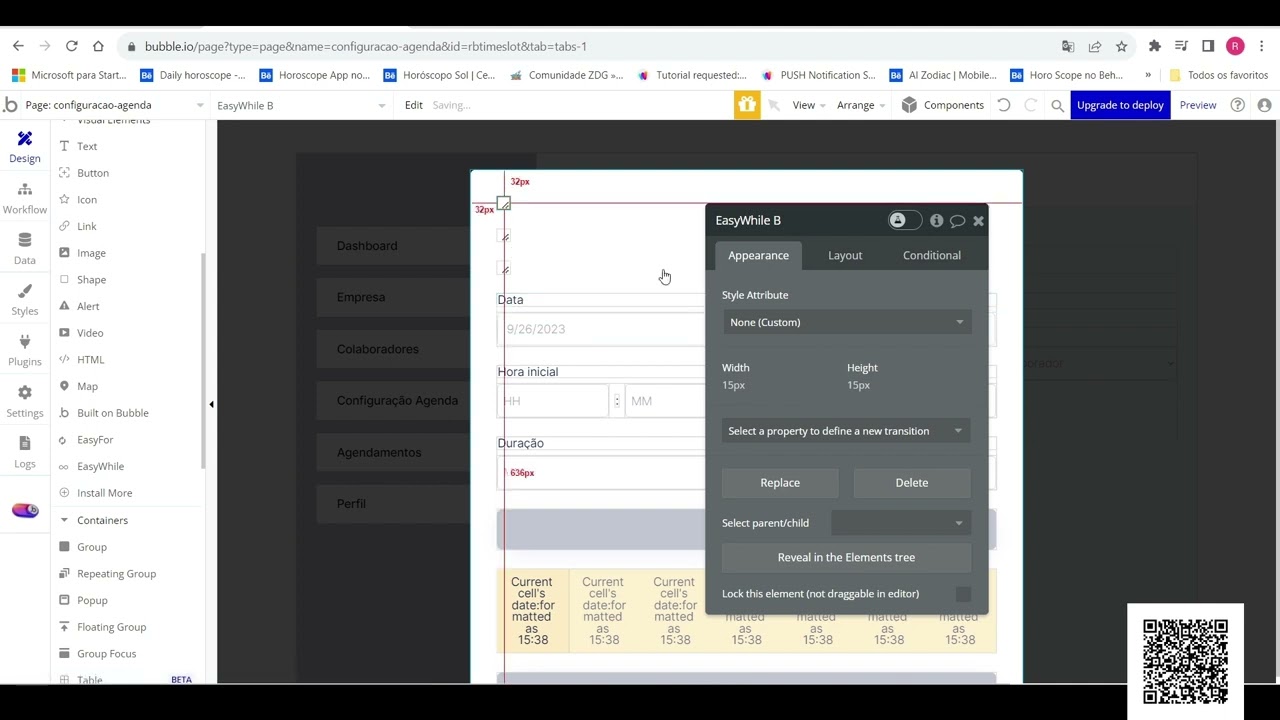Reload the browser page
Viewport: 1280px width, 720px height.
(71, 46)
